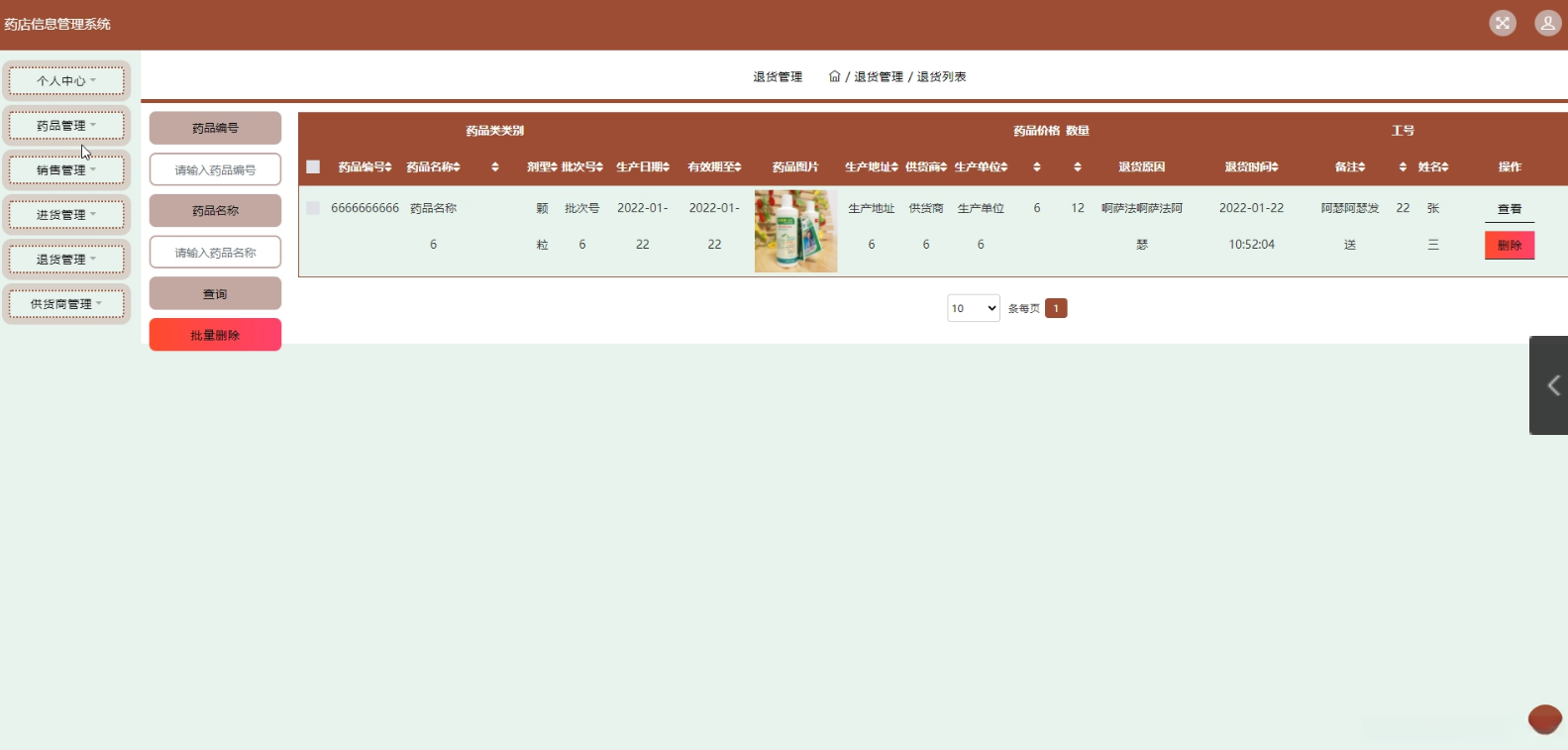Focus the 请输入药品名称 input field
The height and width of the screenshot is (750, 1568).
click(215, 253)
